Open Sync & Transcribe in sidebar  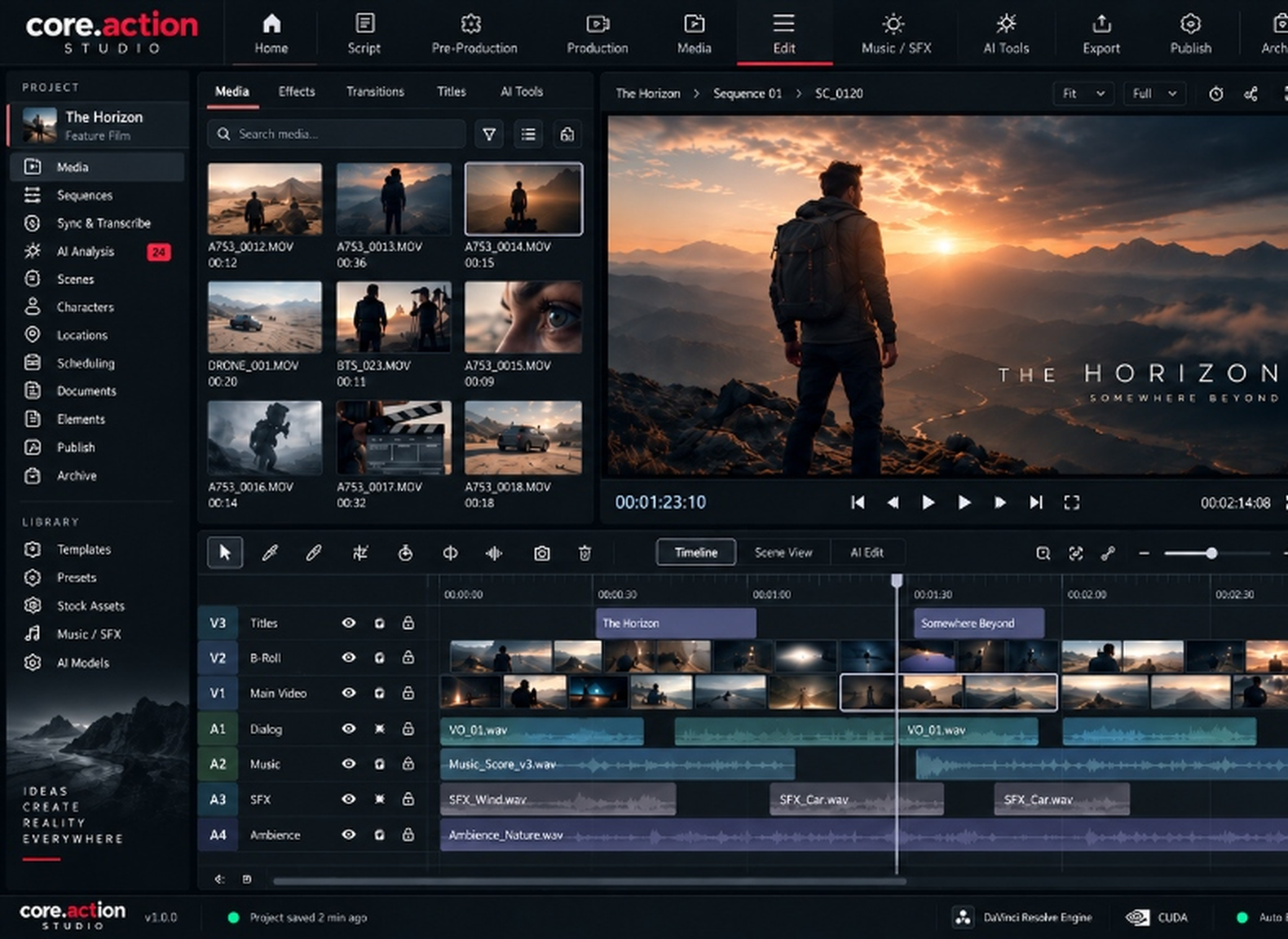[97, 223]
